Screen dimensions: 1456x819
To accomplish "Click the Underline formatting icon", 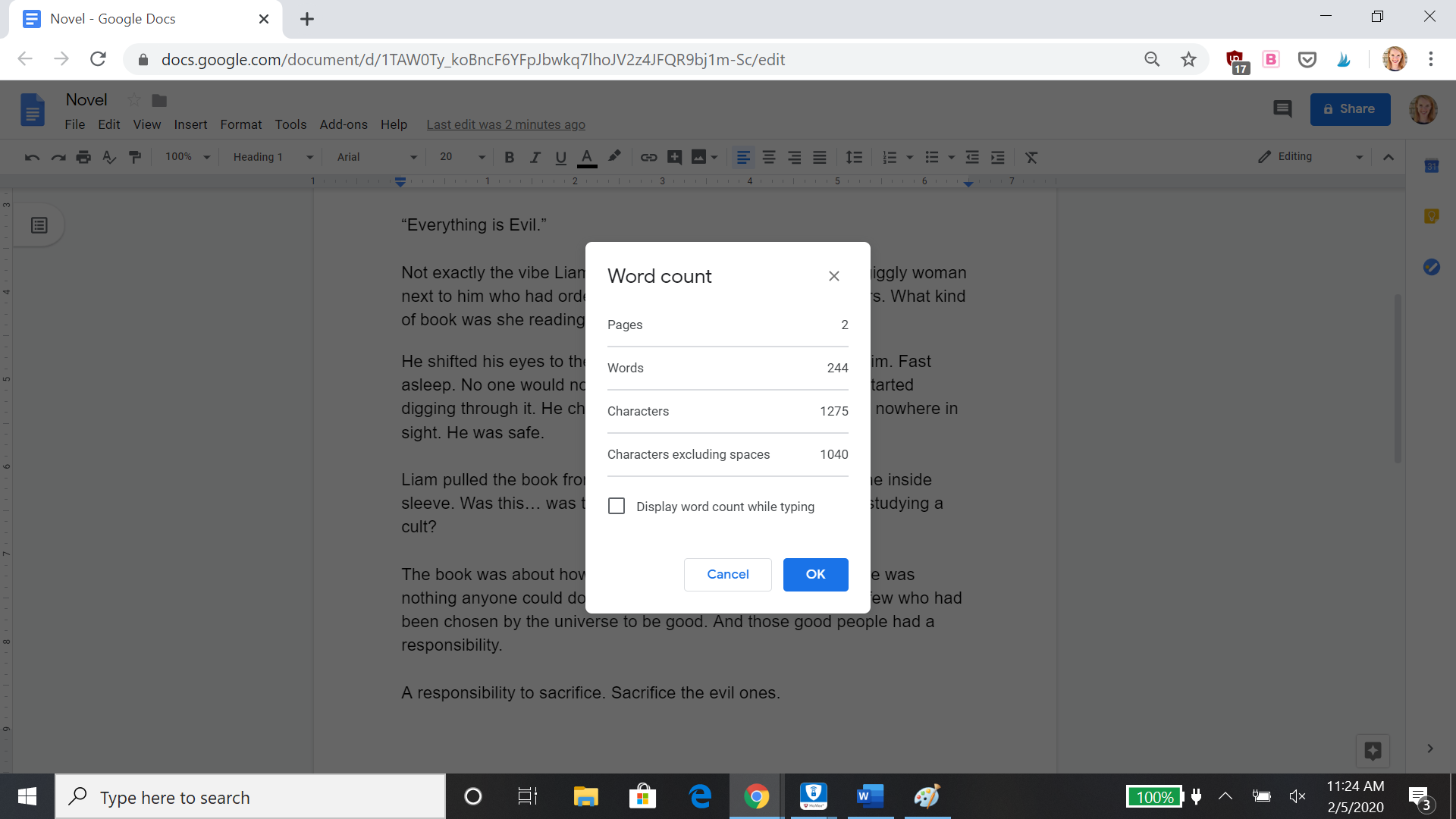I will click(559, 157).
